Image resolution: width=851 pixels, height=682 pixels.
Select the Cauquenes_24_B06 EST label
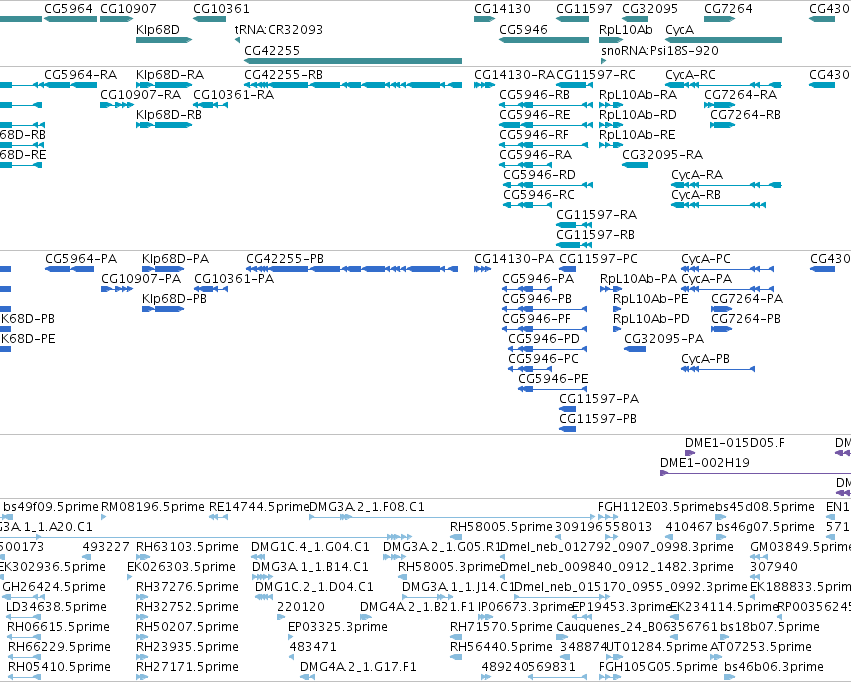612,627
